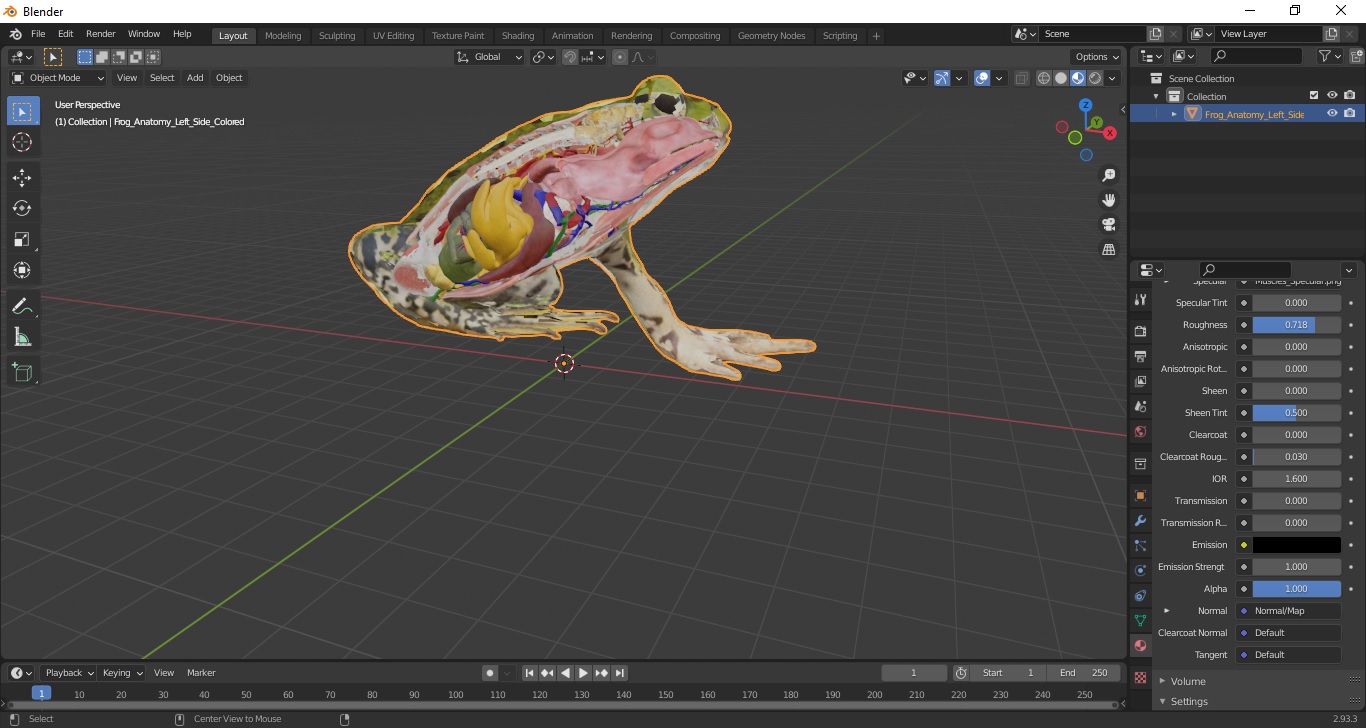1366x728 pixels.
Task: Jump to last frame endpoint
Action: [620, 673]
